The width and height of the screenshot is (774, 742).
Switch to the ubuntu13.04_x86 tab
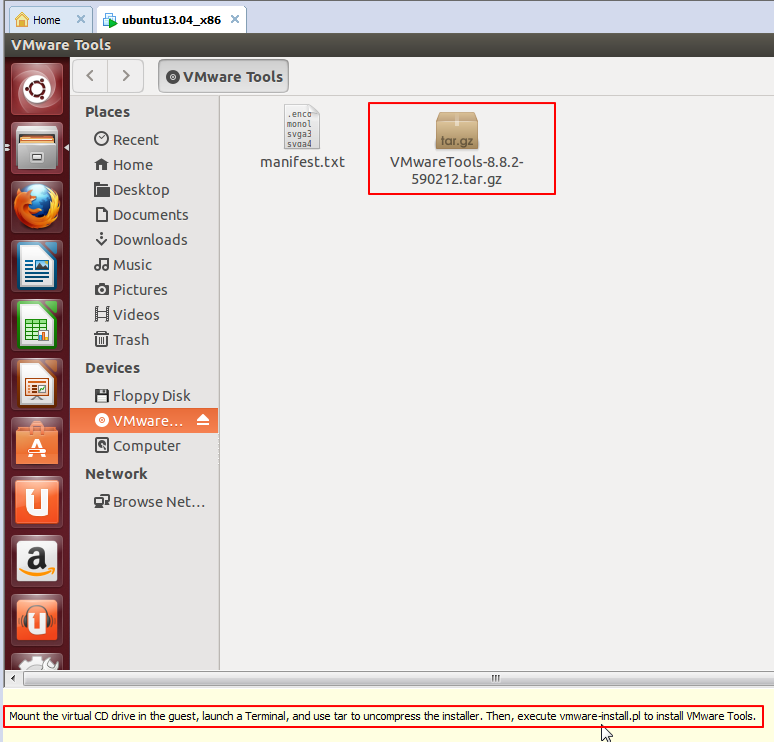point(171,20)
